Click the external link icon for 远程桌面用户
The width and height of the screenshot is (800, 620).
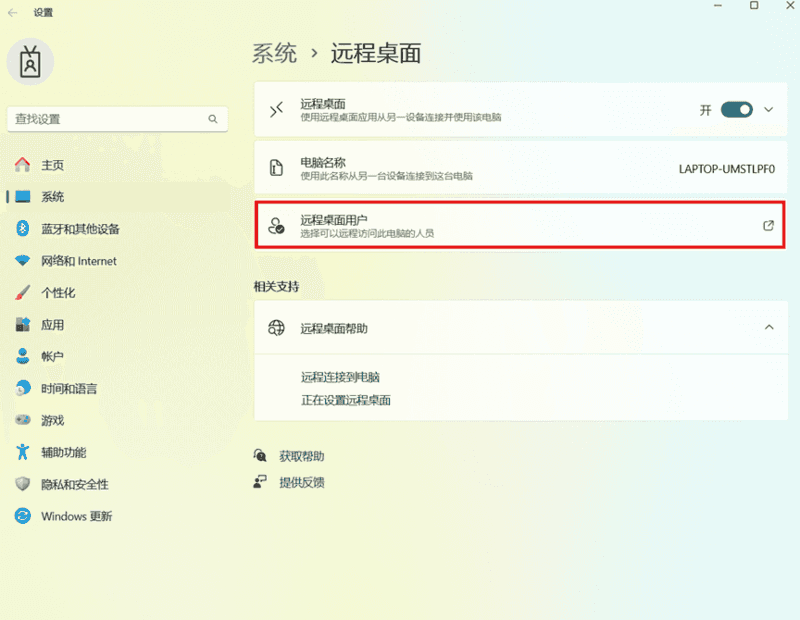coord(768,226)
